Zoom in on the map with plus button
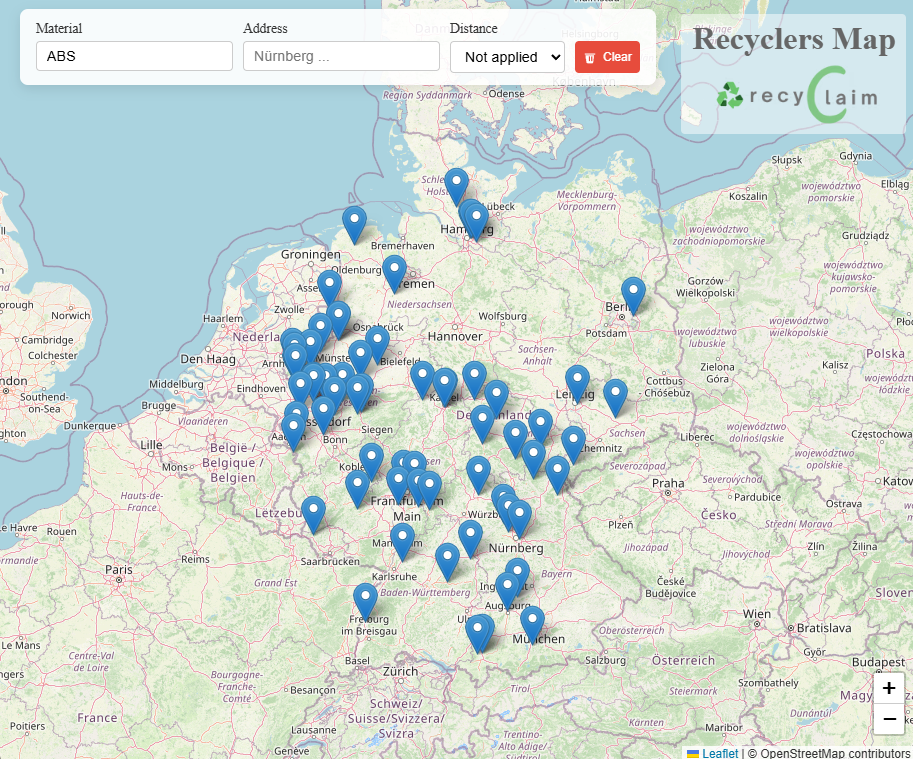Image resolution: width=913 pixels, height=759 pixels. pos(889,688)
